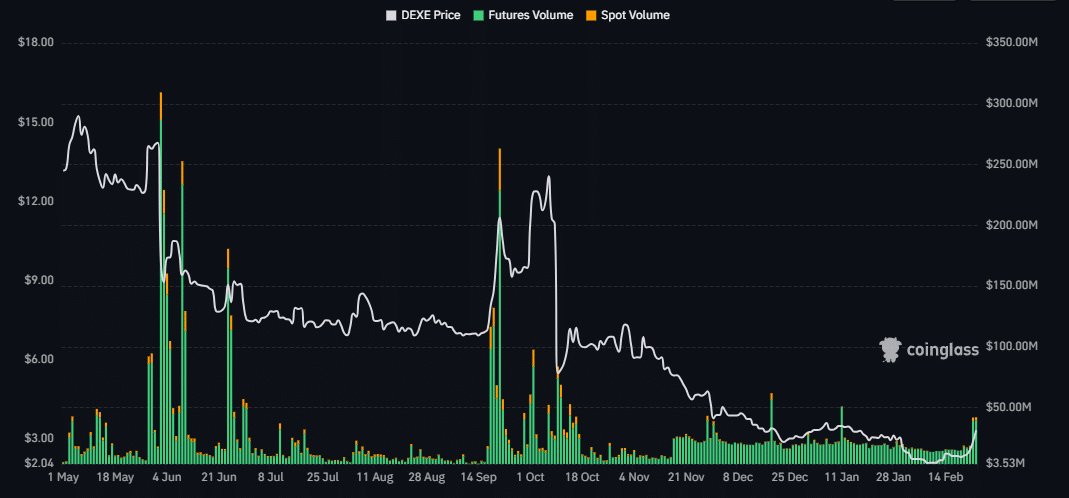The image size is (1069, 498).
Task: Click the orange Spot Volume legend swatch
Action: click(592, 15)
